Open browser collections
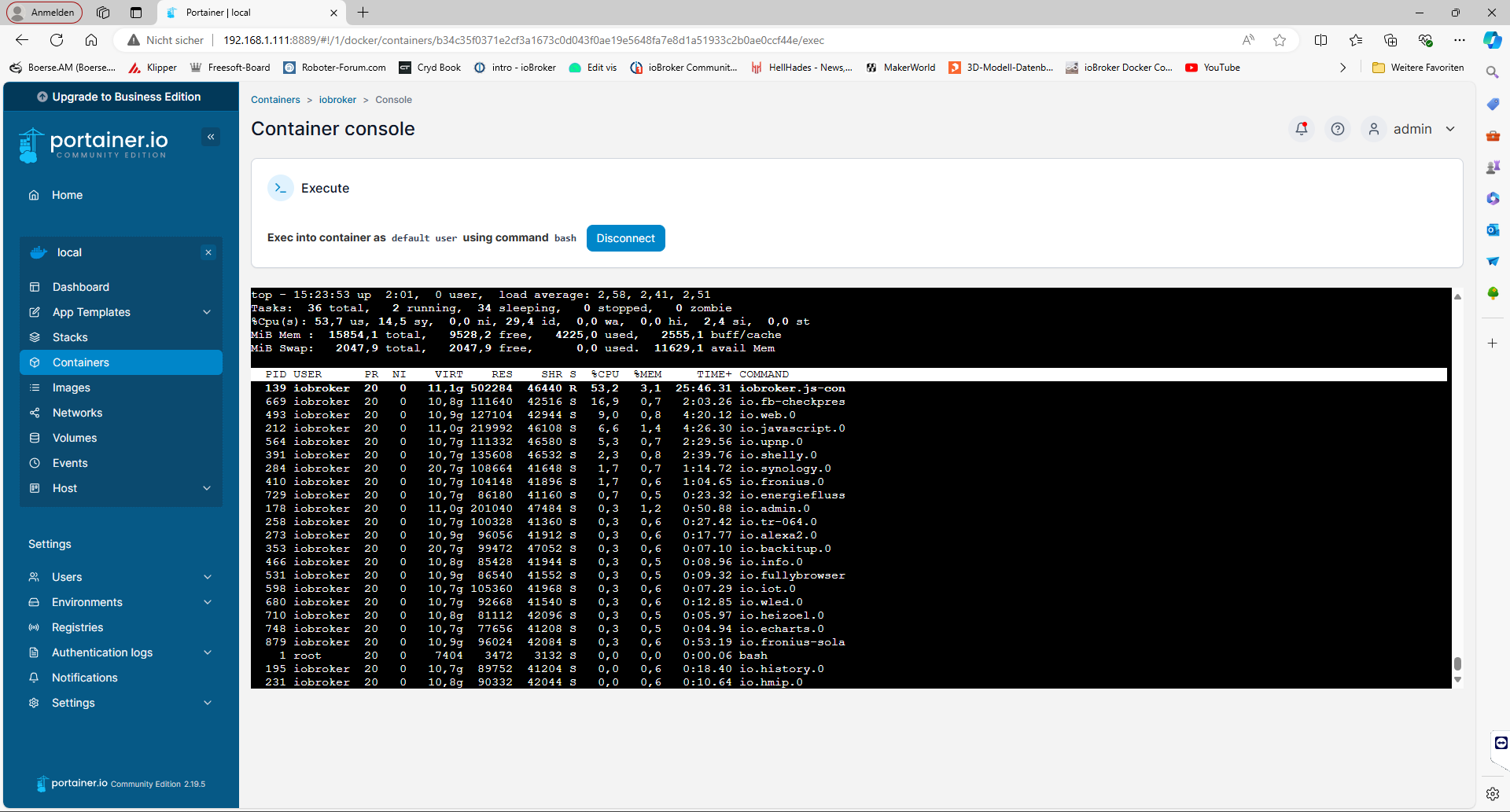 (1390, 40)
